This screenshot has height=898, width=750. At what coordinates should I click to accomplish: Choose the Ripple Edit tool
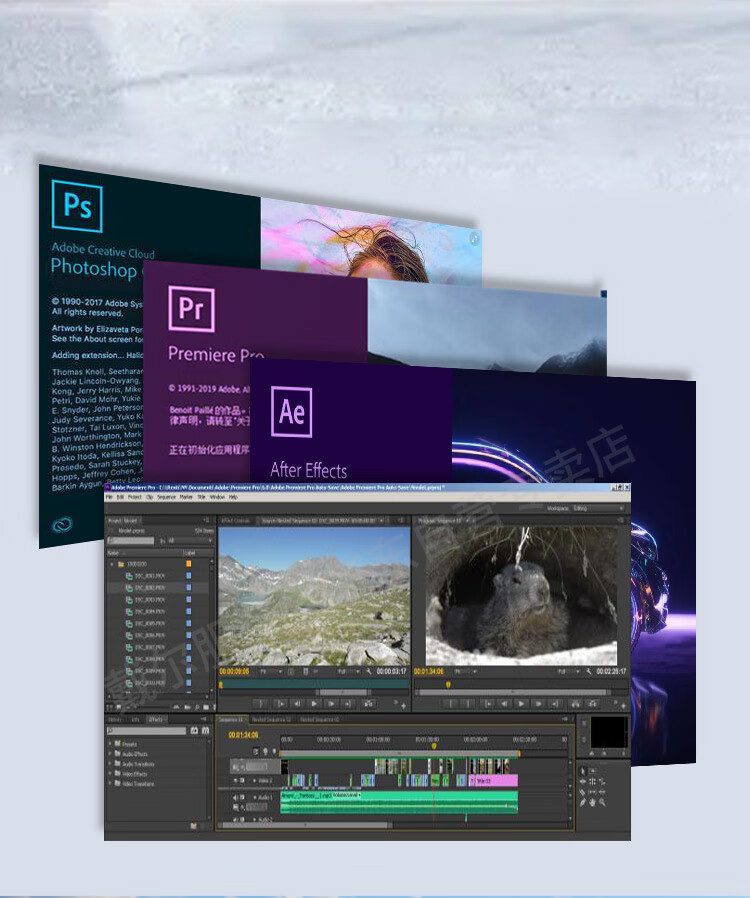click(583, 781)
